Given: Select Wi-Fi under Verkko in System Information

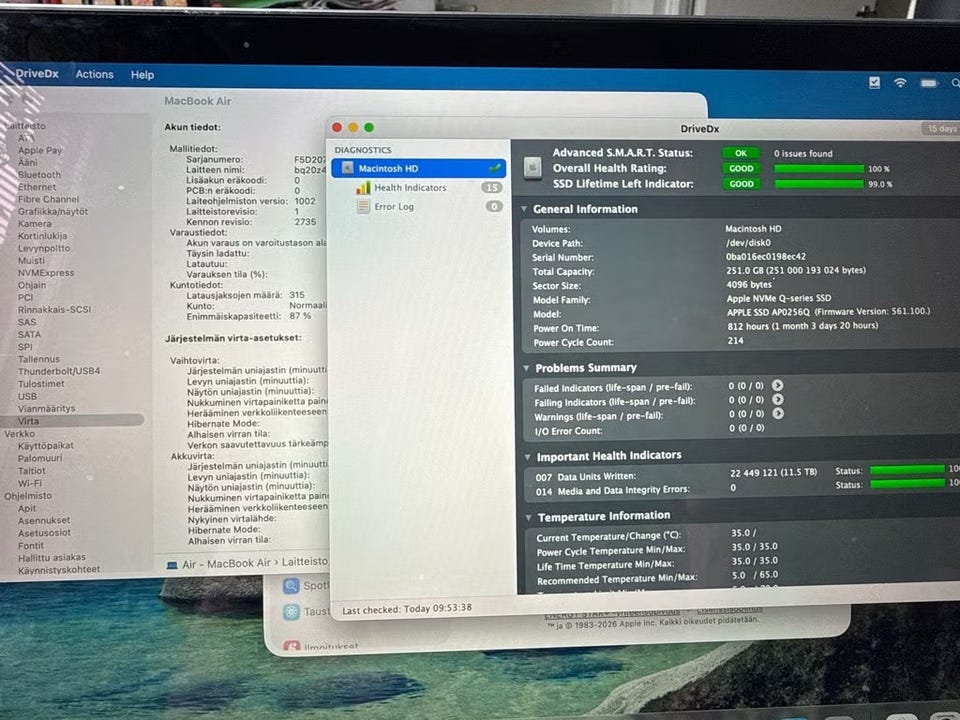Looking at the screenshot, I should point(29,483).
